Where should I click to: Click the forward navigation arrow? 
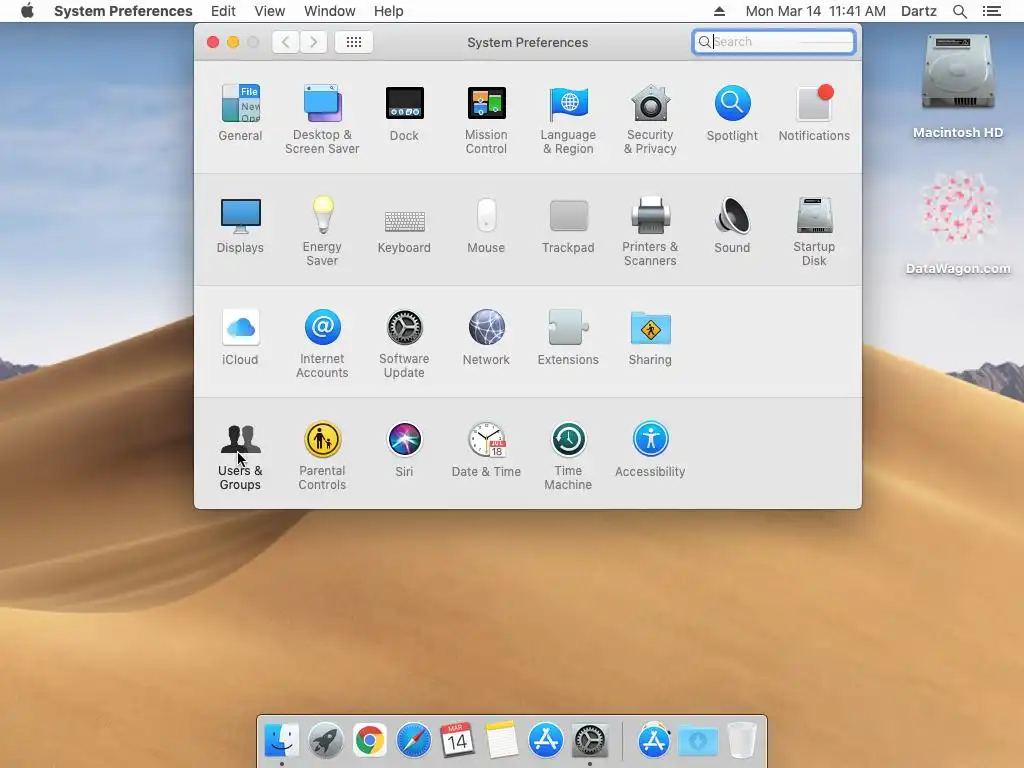(x=313, y=42)
